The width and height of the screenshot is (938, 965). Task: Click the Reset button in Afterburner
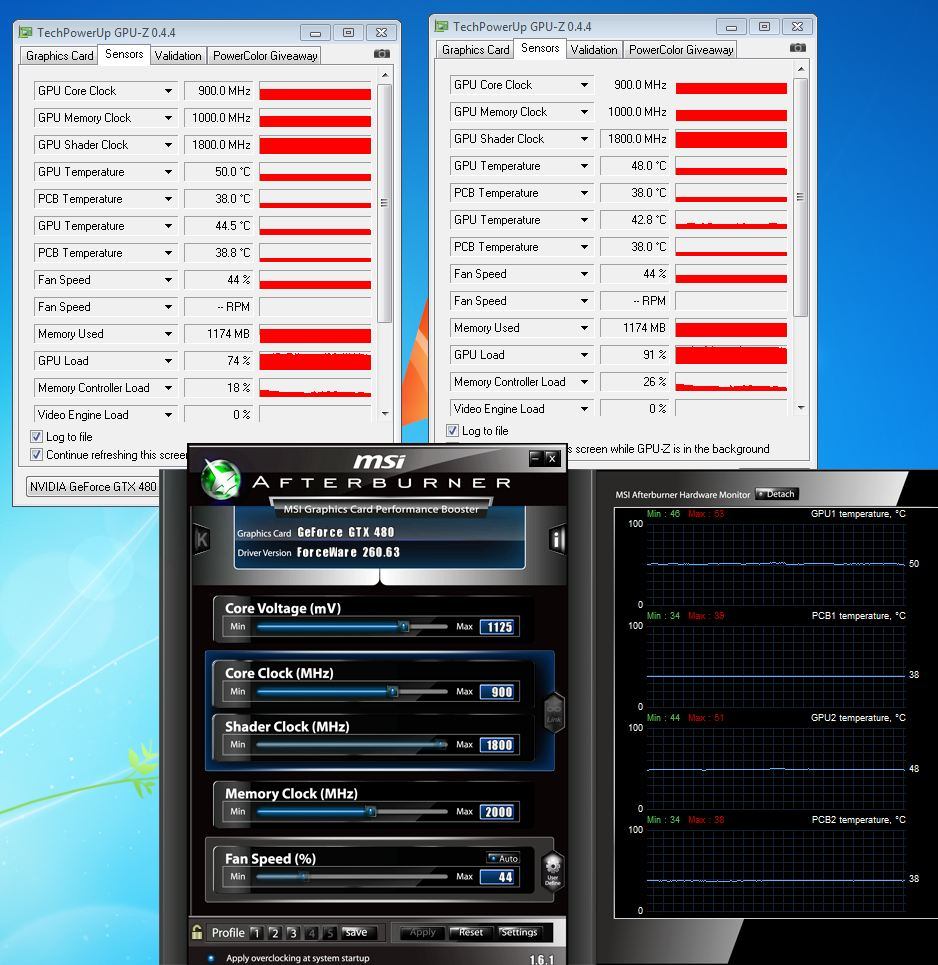(x=471, y=932)
